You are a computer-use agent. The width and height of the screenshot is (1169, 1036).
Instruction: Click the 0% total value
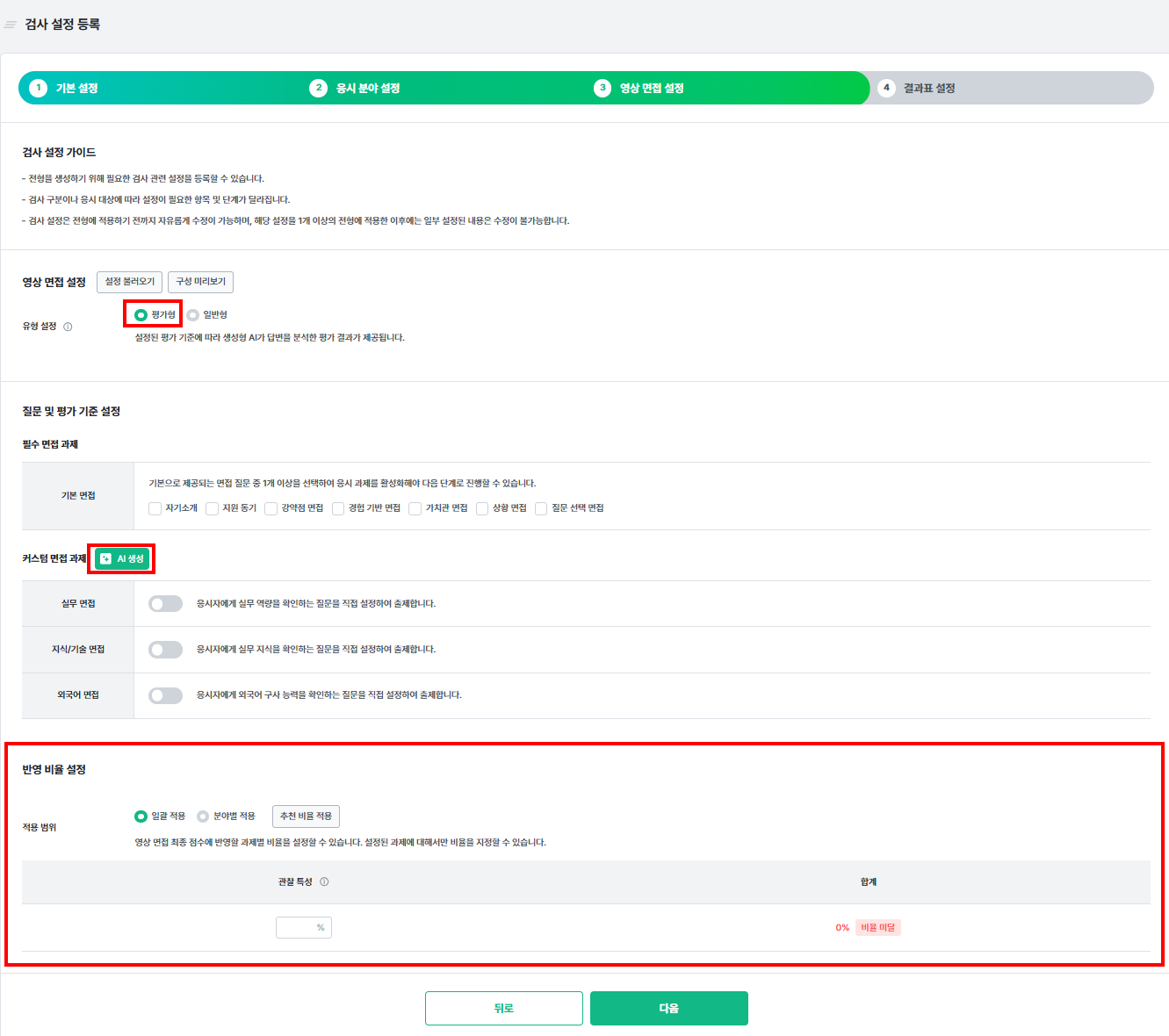[x=842, y=927]
